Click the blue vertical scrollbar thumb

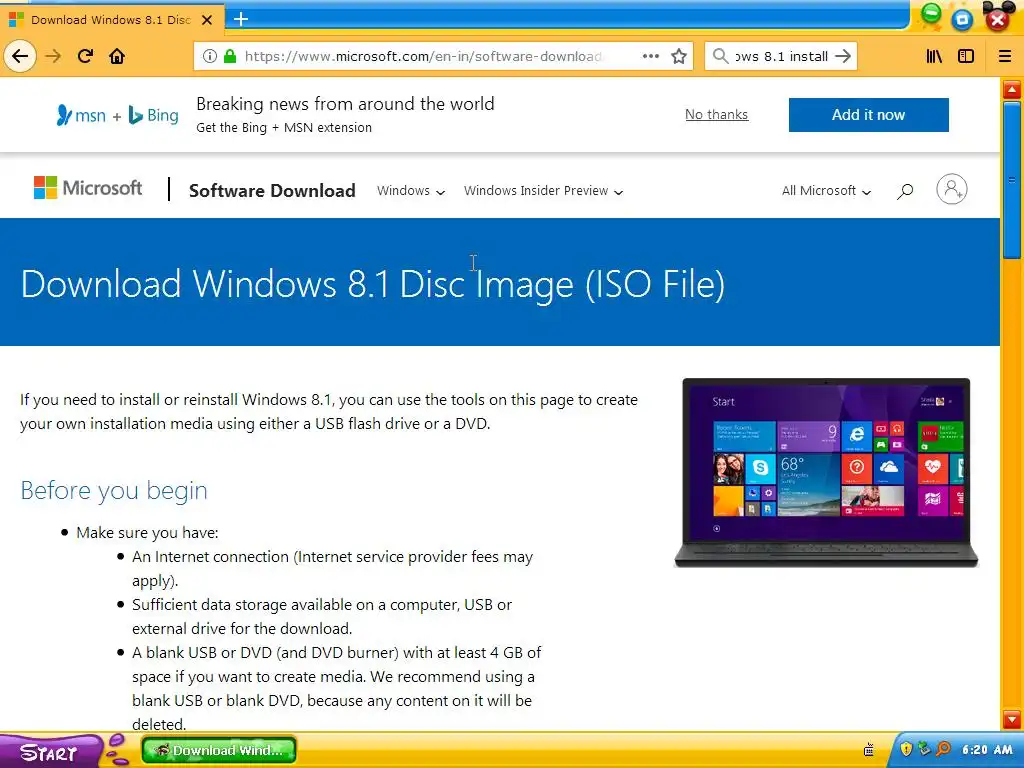1012,180
